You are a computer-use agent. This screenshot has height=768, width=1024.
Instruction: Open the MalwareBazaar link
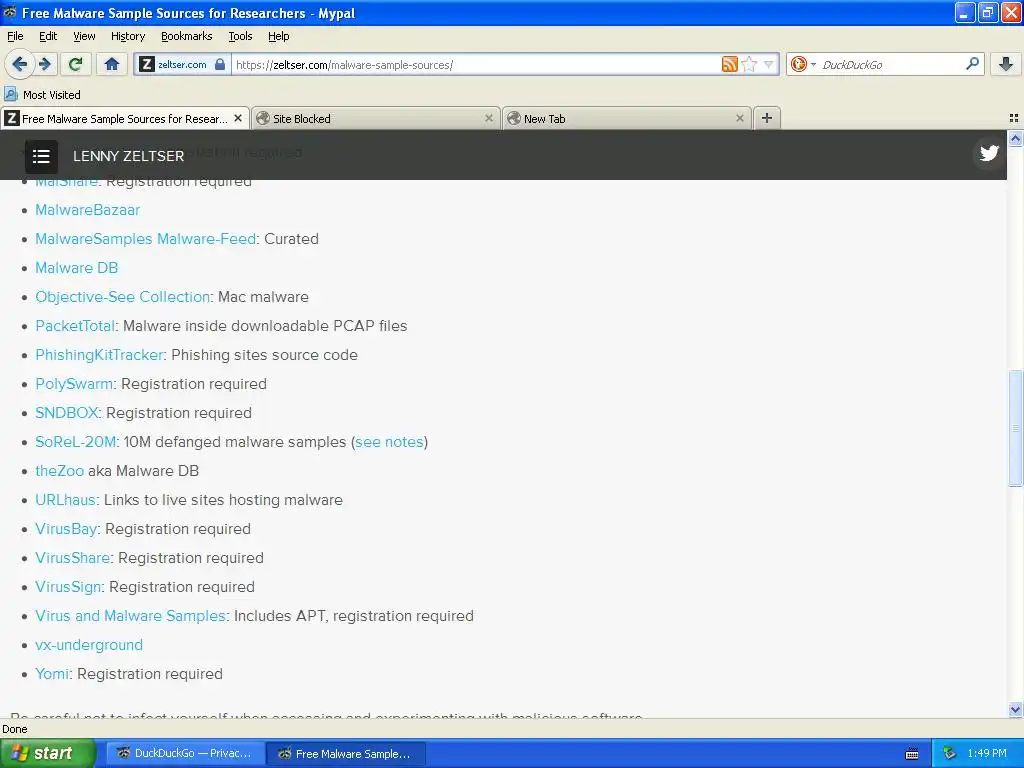click(88, 210)
